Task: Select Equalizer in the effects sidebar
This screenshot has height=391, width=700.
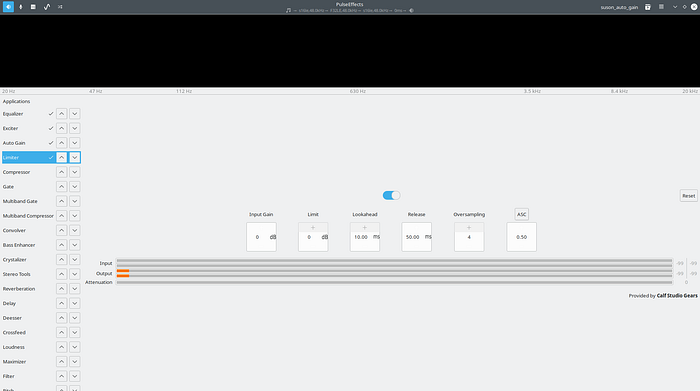Action: click(x=13, y=114)
